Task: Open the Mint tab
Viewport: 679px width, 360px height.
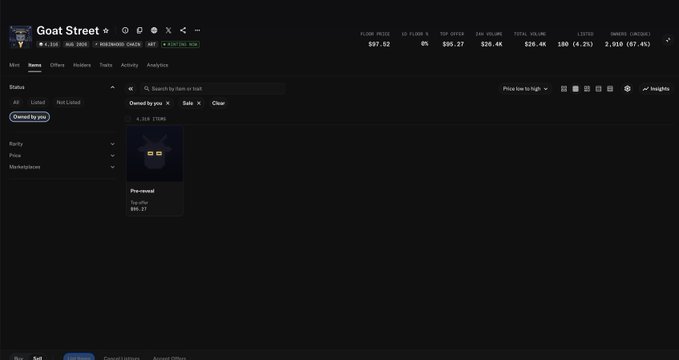Action: point(14,65)
